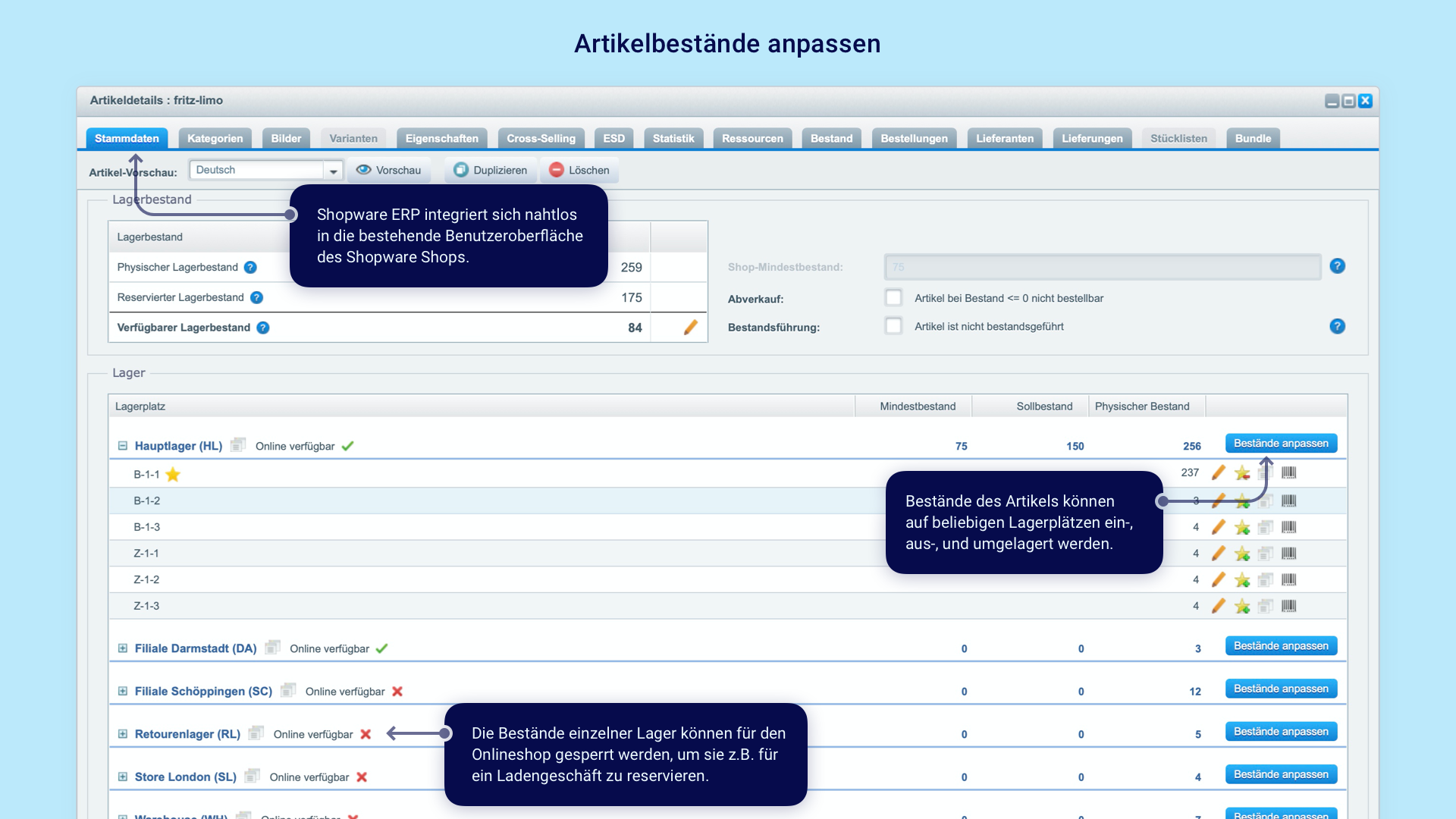Open barcode for bin Z-1-3
This screenshot has width=1456, height=819.
1289,606
